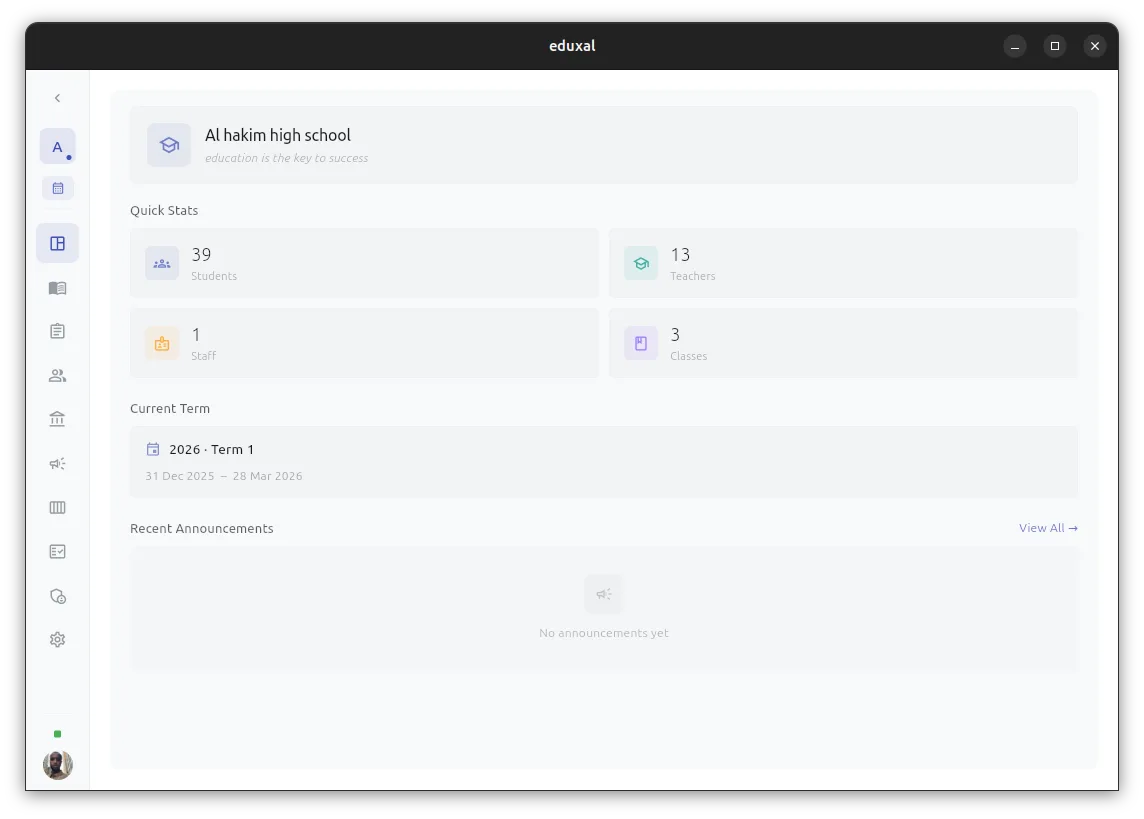Open announcements via the megaphone icon
The width and height of the screenshot is (1144, 819).
pos(57,463)
